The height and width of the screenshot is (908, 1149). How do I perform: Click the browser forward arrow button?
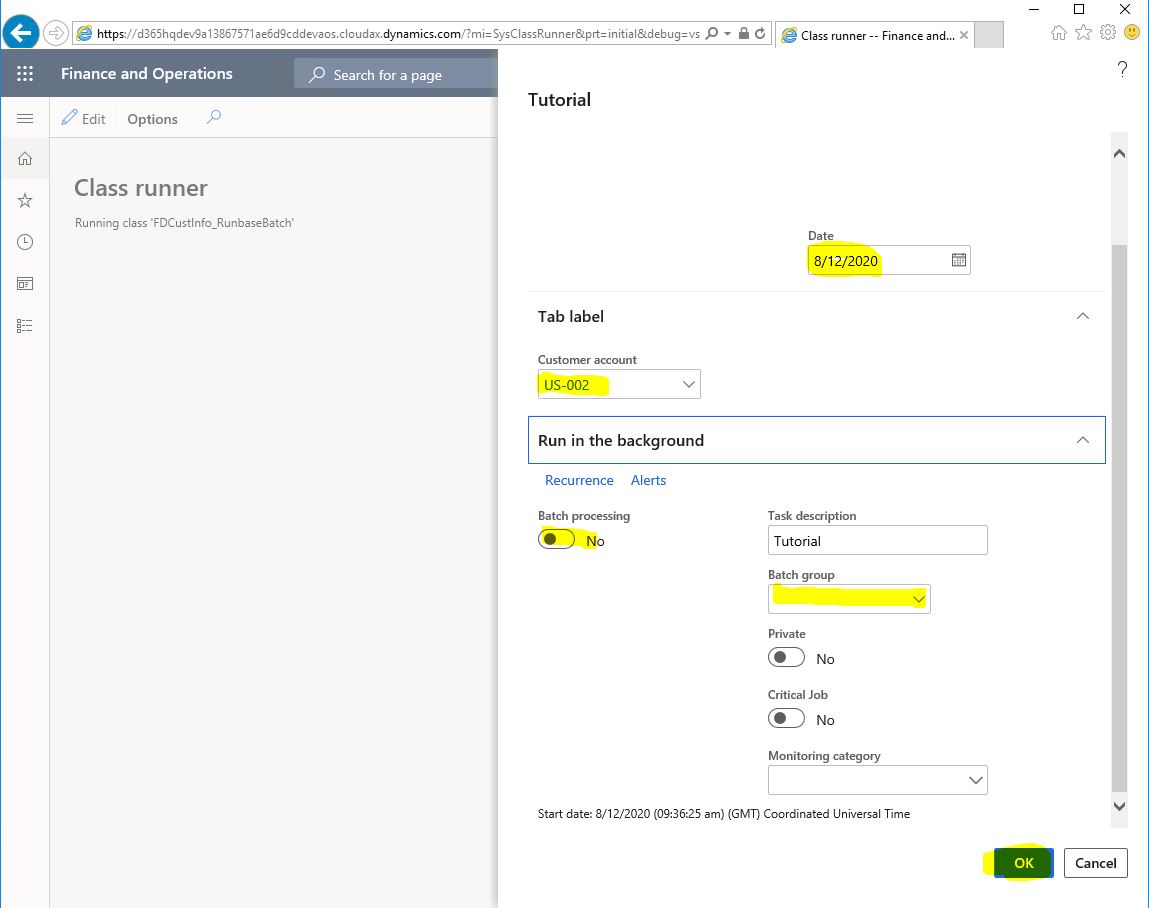tap(56, 34)
